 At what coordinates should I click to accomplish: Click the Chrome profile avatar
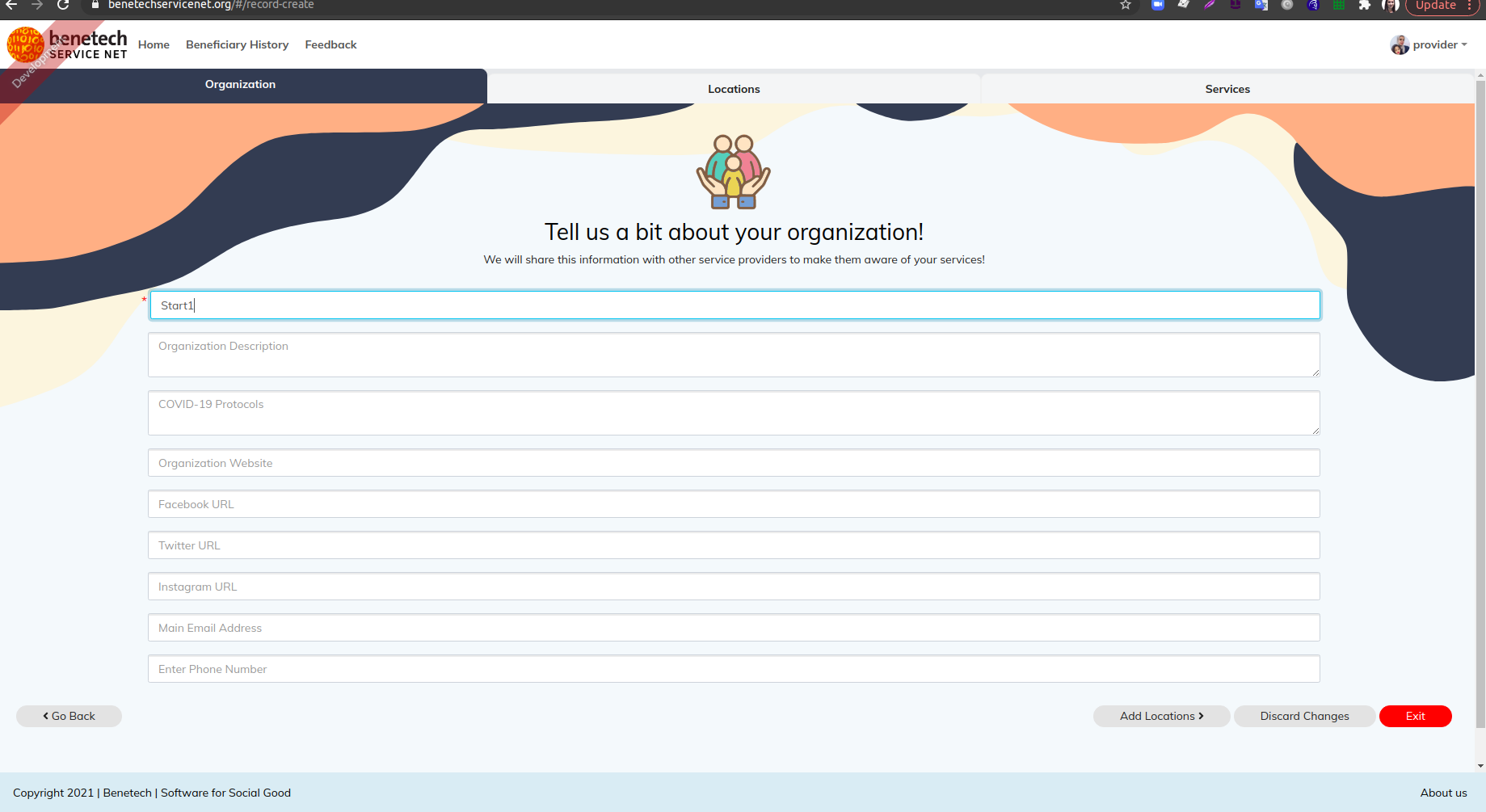[x=1391, y=6]
